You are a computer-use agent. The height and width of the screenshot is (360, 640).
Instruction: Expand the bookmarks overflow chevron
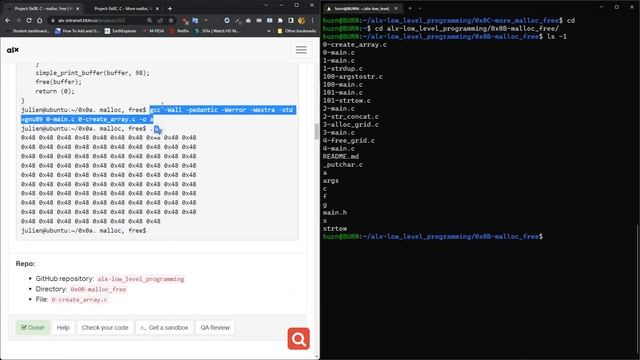[x=269, y=31]
